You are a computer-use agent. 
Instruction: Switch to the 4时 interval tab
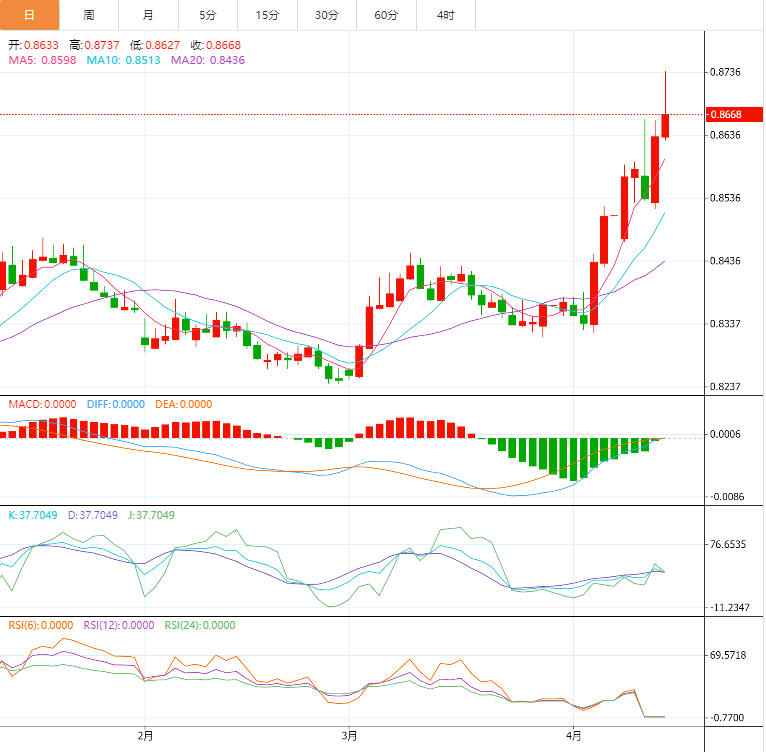445,15
